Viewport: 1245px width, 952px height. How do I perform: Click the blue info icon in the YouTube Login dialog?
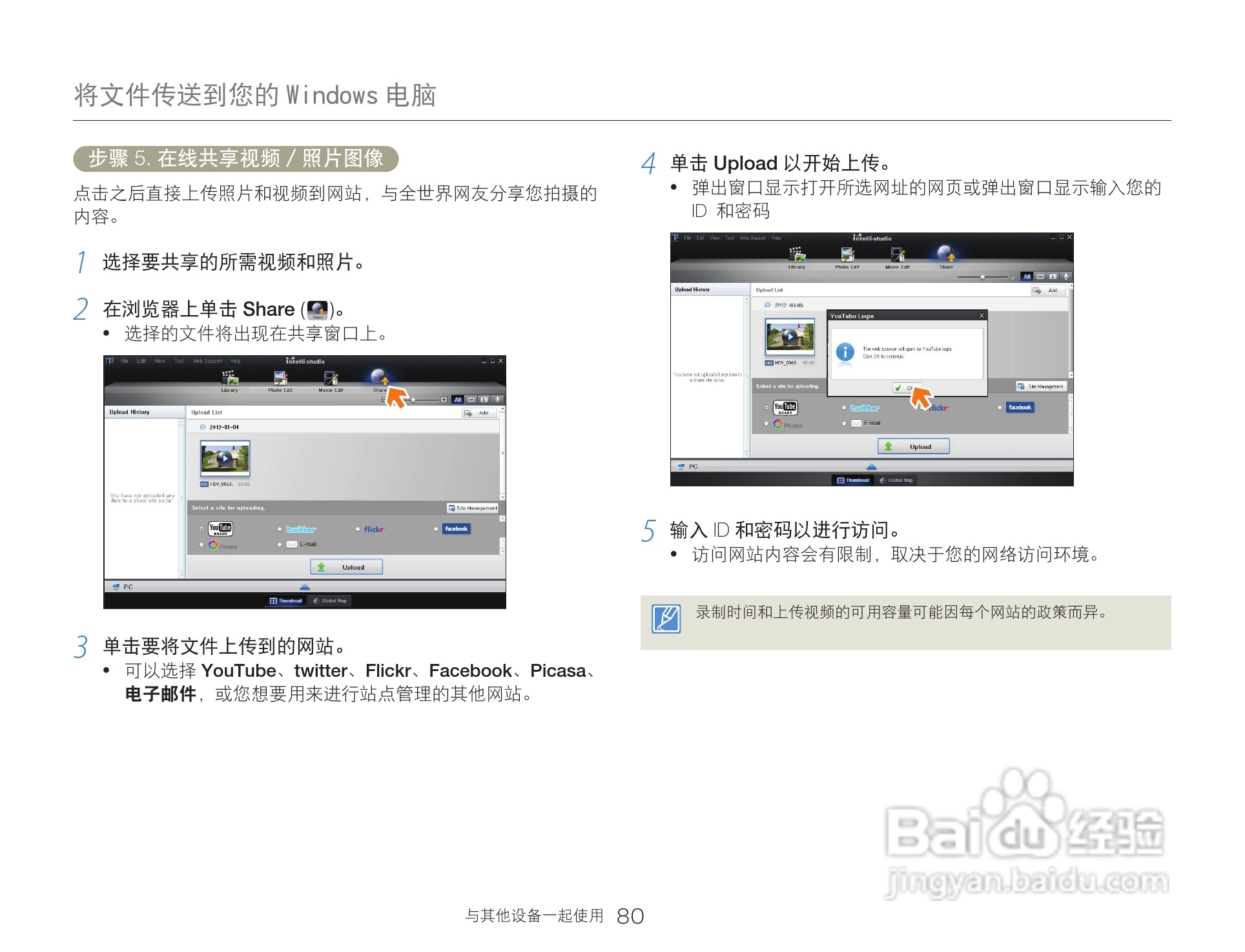(845, 352)
